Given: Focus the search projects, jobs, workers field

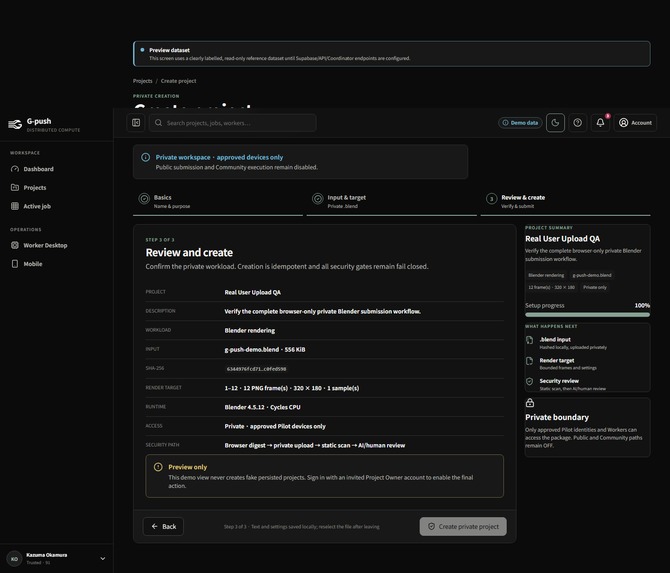Looking at the screenshot, I should click(x=233, y=123).
